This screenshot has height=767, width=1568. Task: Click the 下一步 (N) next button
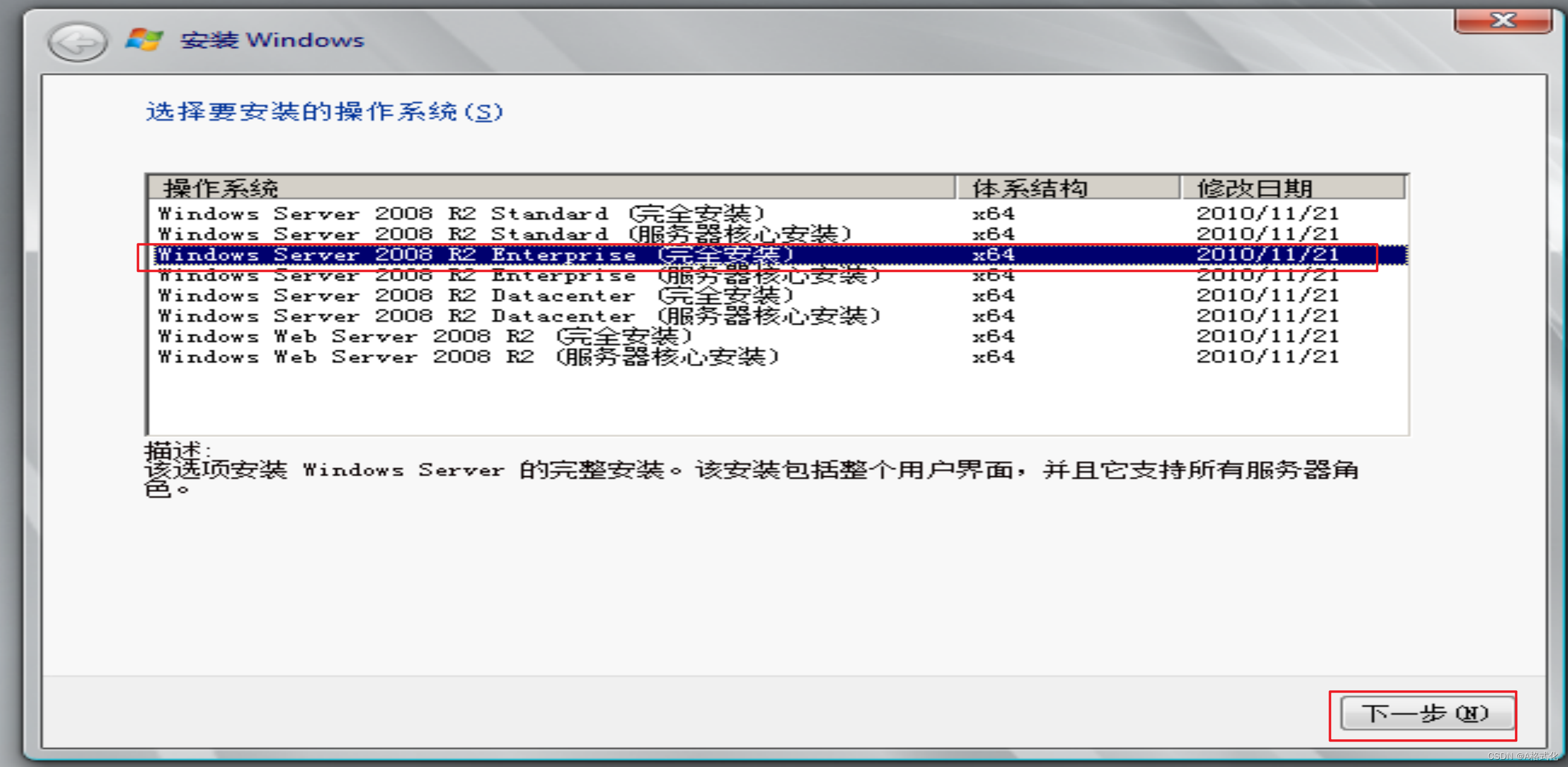point(1426,713)
